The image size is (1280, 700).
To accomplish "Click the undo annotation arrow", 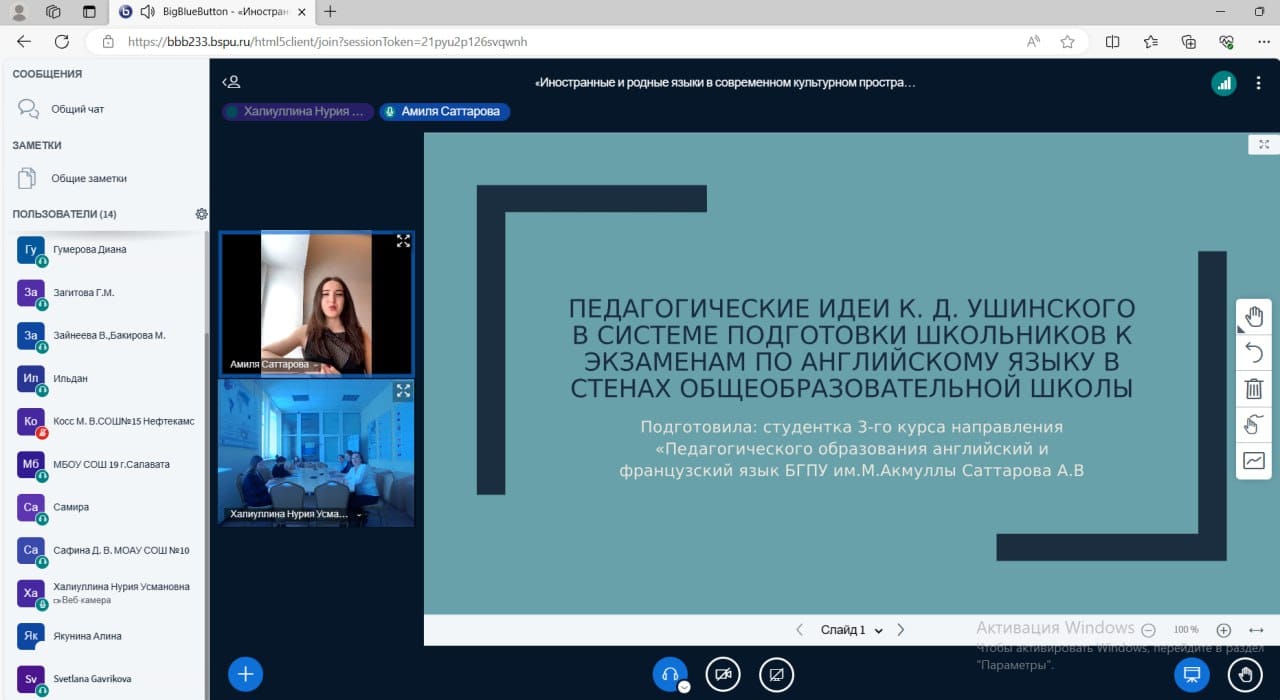I will pos(1253,353).
